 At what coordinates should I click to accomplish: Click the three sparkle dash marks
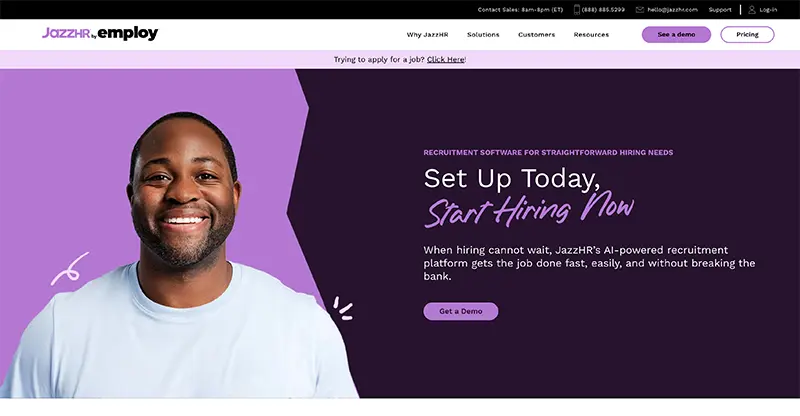point(343,308)
